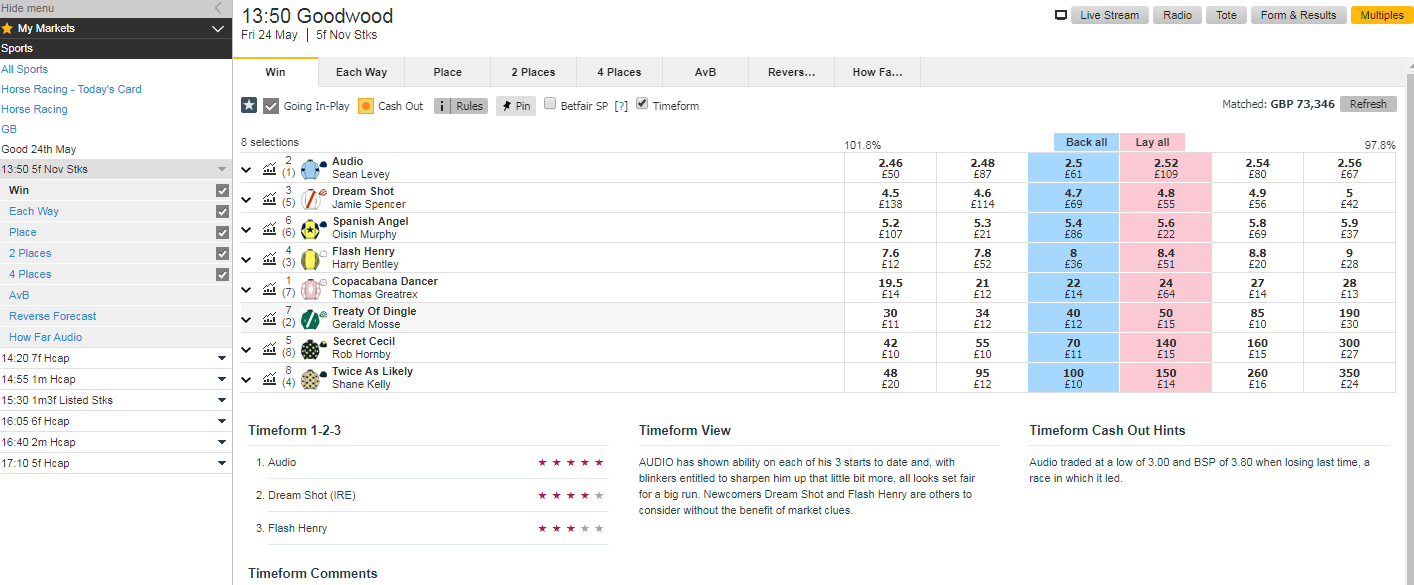The width and height of the screenshot is (1414, 585).
Task: Select the AvB tab
Action: (x=705, y=72)
